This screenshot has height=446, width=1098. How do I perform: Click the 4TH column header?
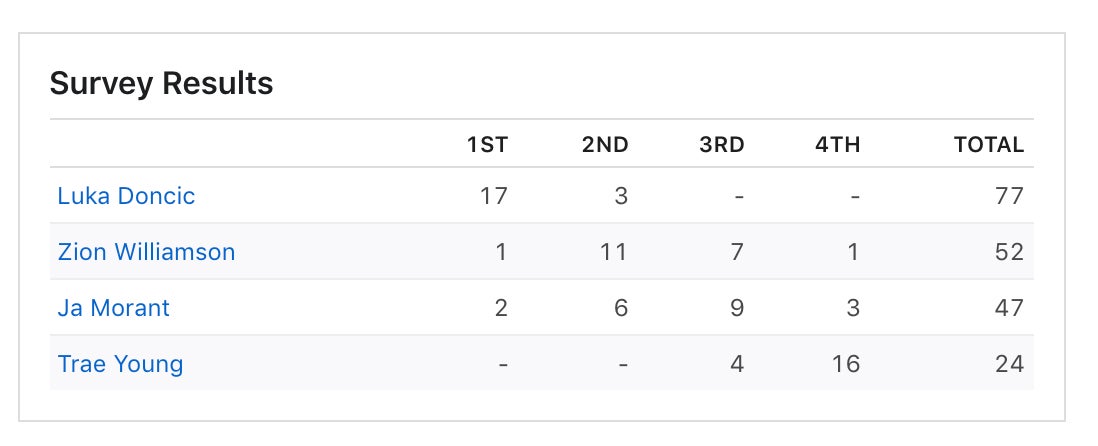(838, 145)
